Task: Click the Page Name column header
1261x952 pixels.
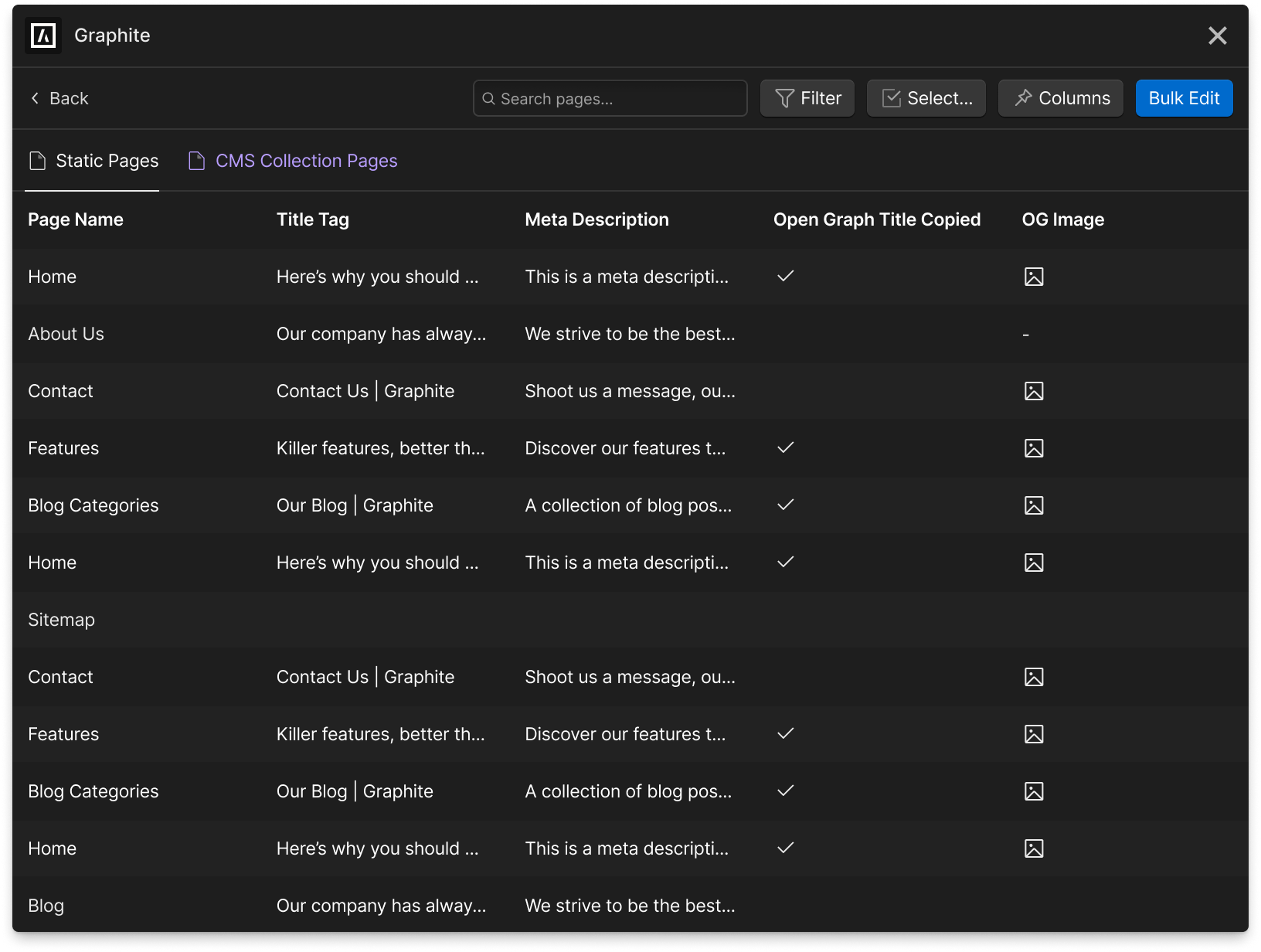Action: coord(76,219)
